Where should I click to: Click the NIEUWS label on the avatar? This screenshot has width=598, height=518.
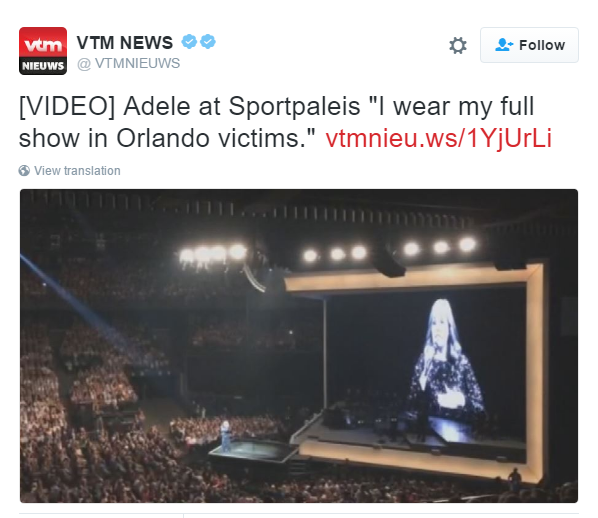click(x=43, y=66)
